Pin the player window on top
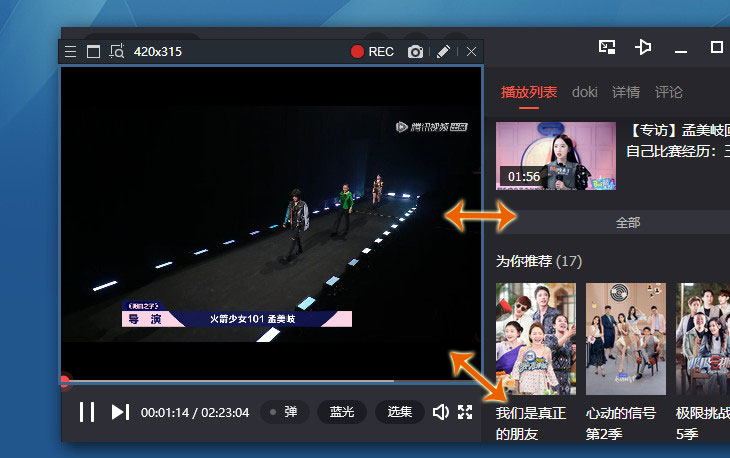This screenshot has width=730, height=458. 643,47
